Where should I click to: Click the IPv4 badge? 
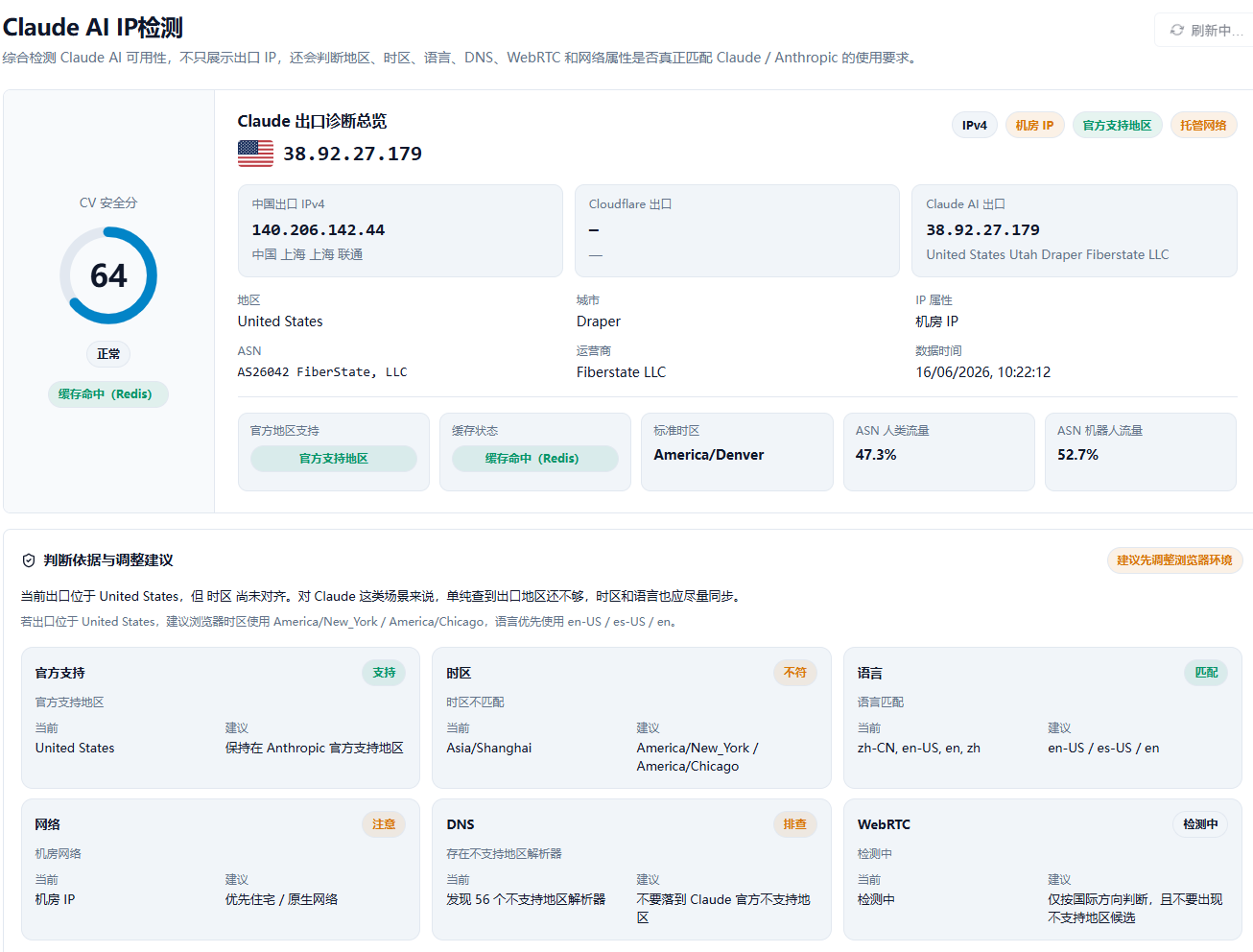[975, 126]
